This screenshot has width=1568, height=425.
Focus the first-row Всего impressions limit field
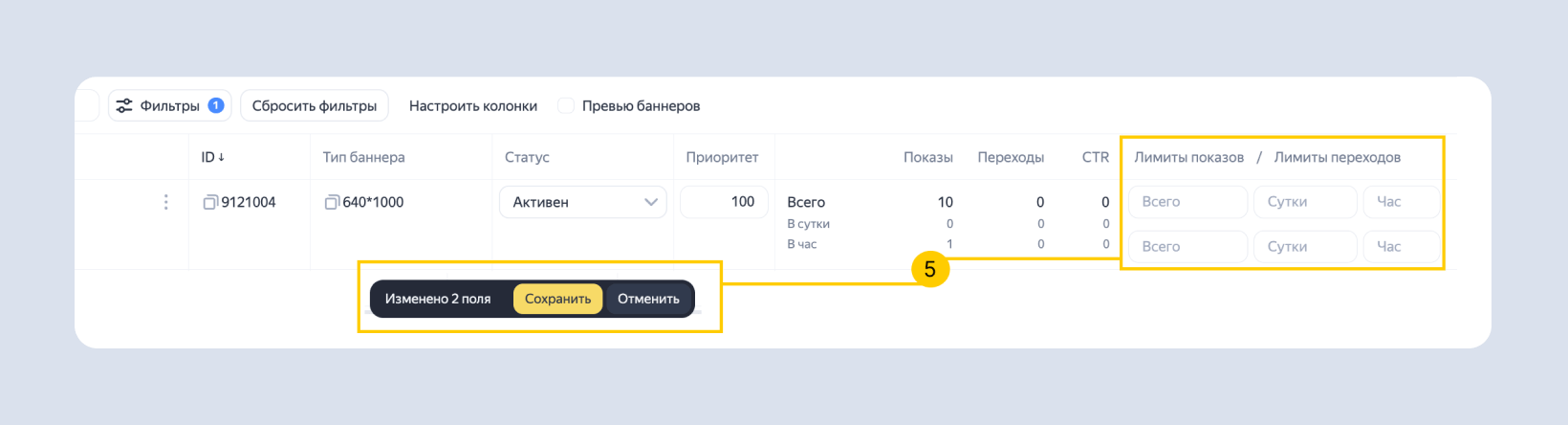(x=1187, y=202)
